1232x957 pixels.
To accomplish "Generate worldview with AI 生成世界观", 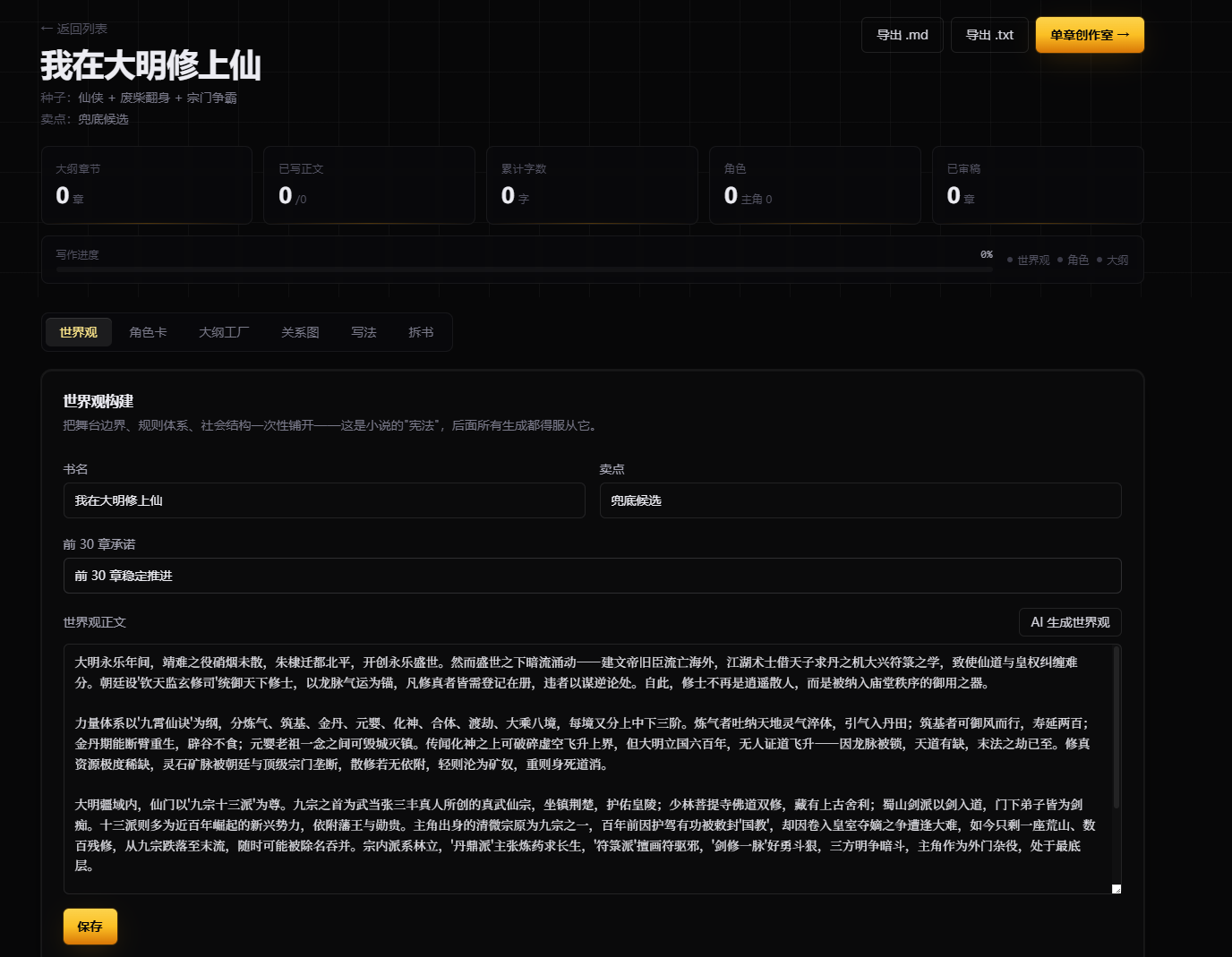I will (1070, 622).
